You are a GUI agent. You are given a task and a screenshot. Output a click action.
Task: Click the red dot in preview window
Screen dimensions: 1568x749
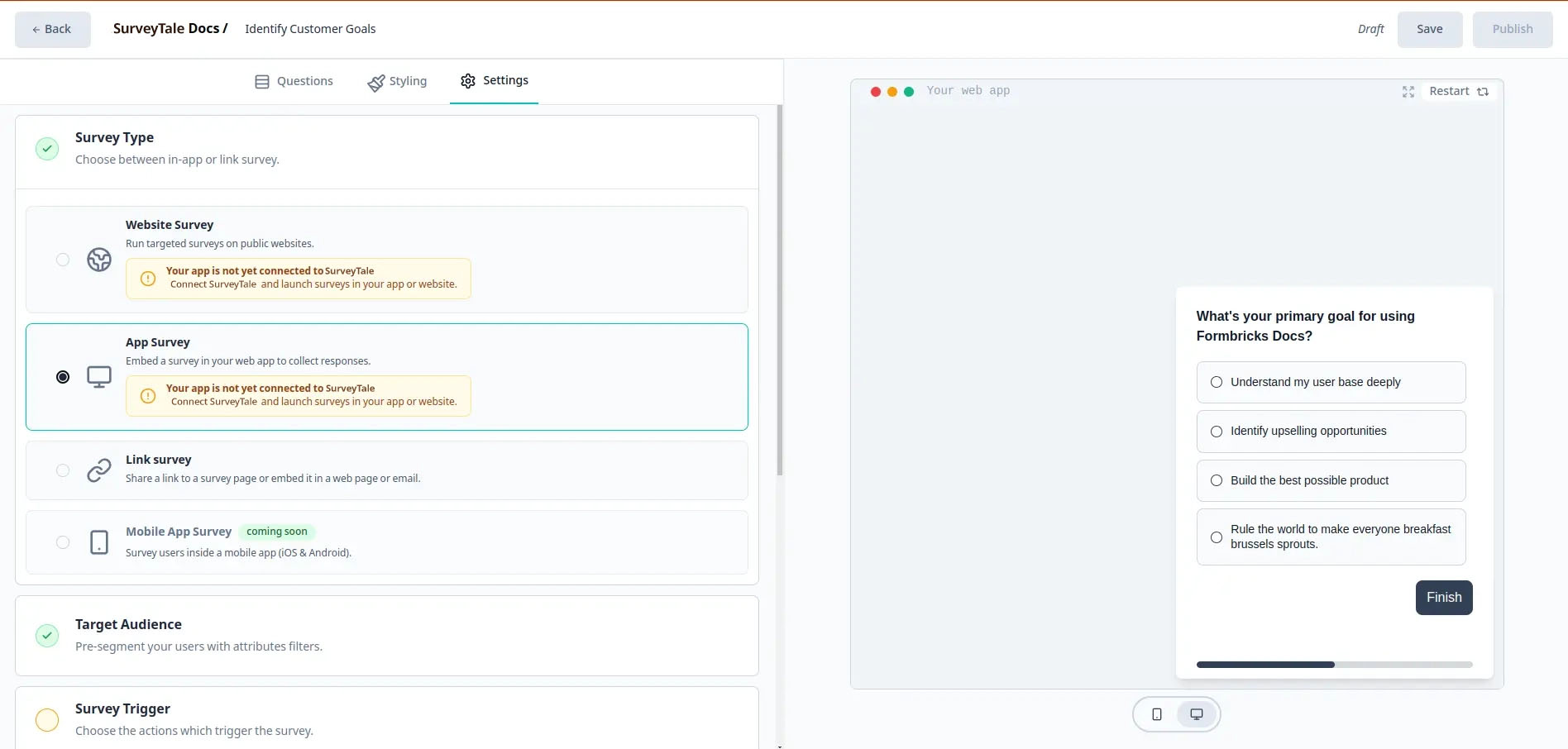point(876,92)
